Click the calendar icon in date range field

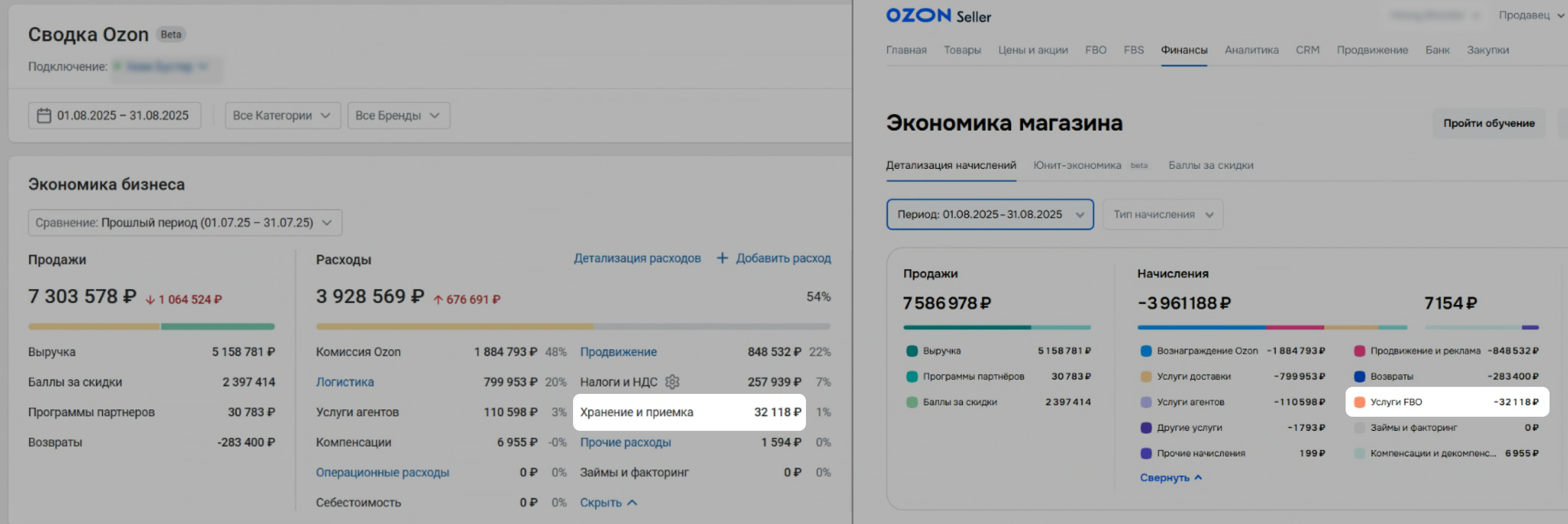tap(44, 116)
